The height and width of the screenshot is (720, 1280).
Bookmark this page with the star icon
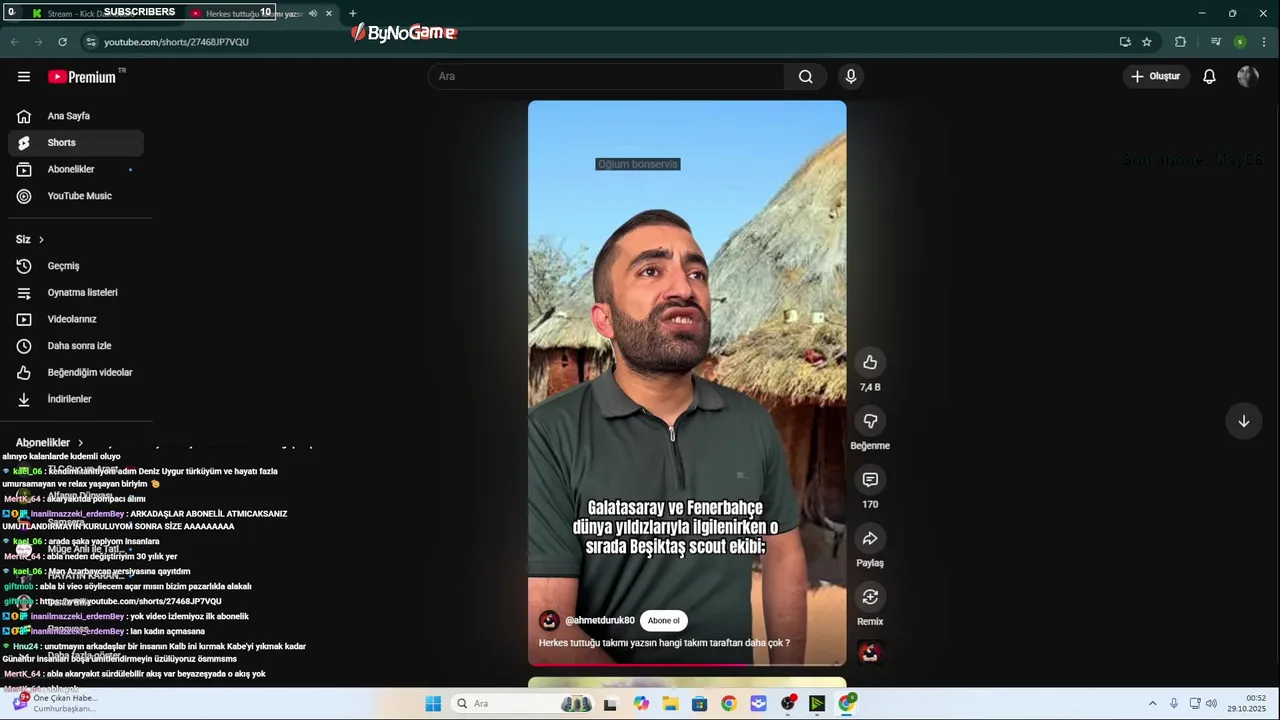pyautogui.click(x=1147, y=42)
